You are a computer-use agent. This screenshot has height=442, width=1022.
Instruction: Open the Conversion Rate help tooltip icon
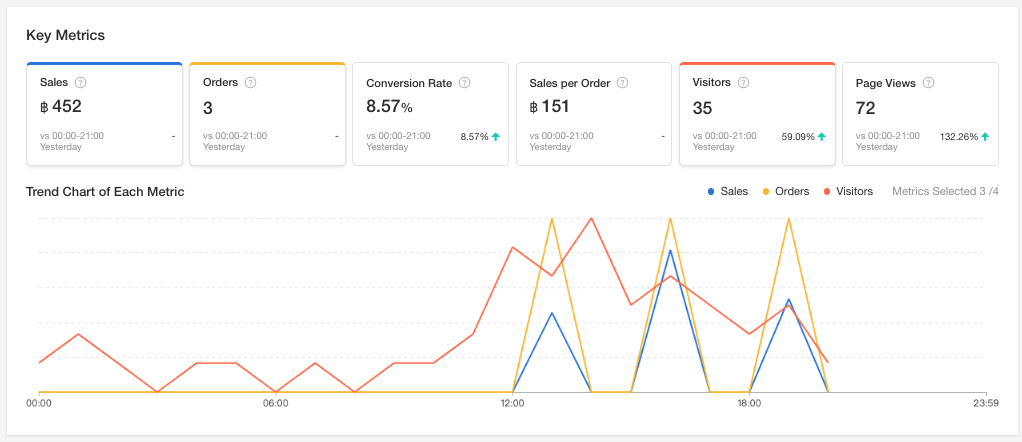tap(465, 83)
